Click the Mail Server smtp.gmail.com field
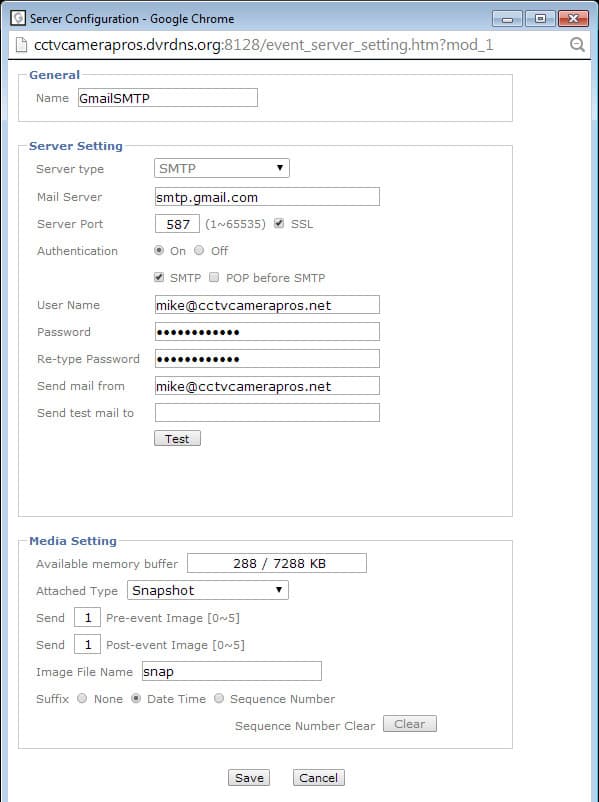599x802 pixels. (x=267, y=197)
